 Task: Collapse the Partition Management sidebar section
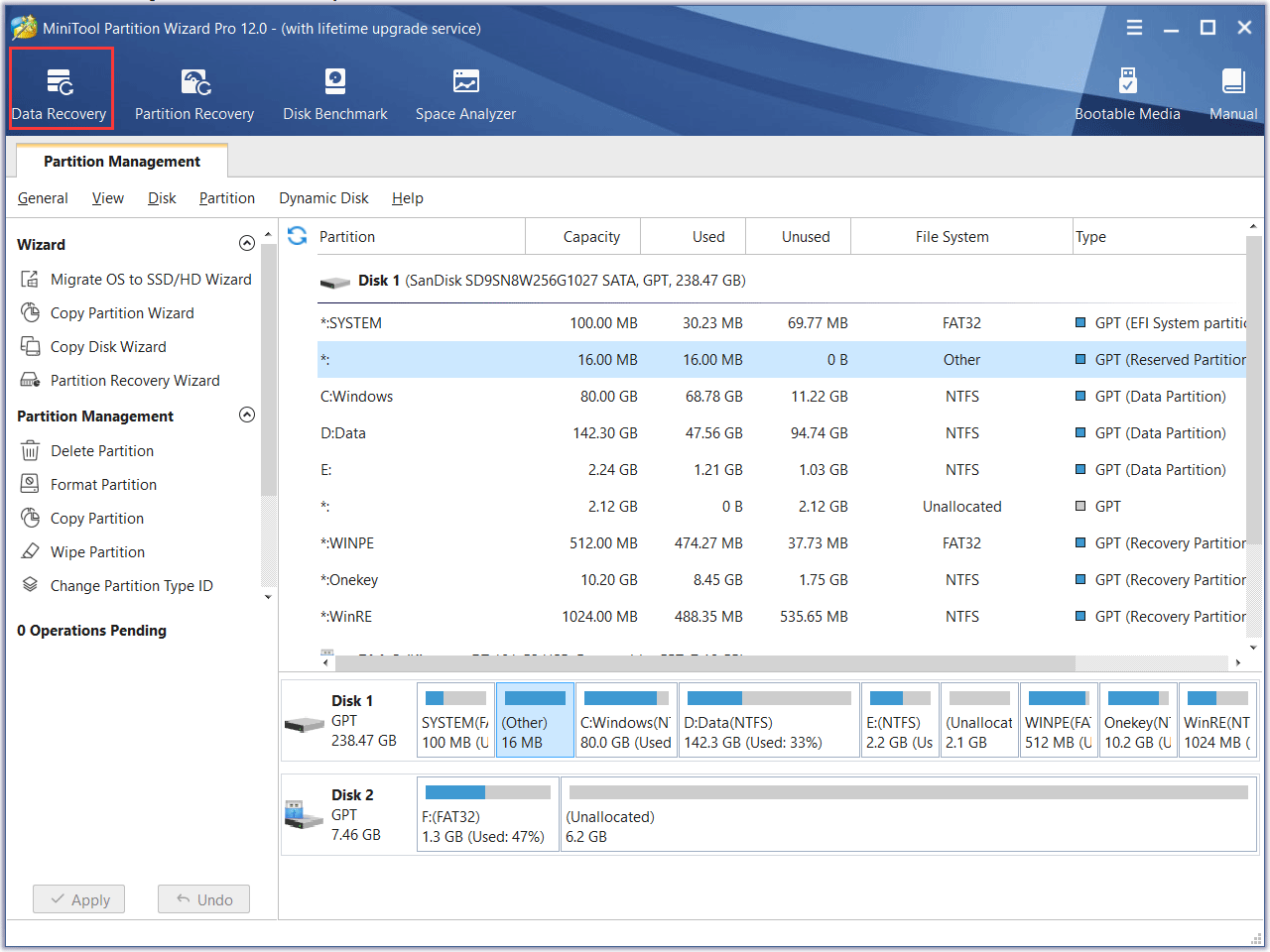click(x=247, y=416)
